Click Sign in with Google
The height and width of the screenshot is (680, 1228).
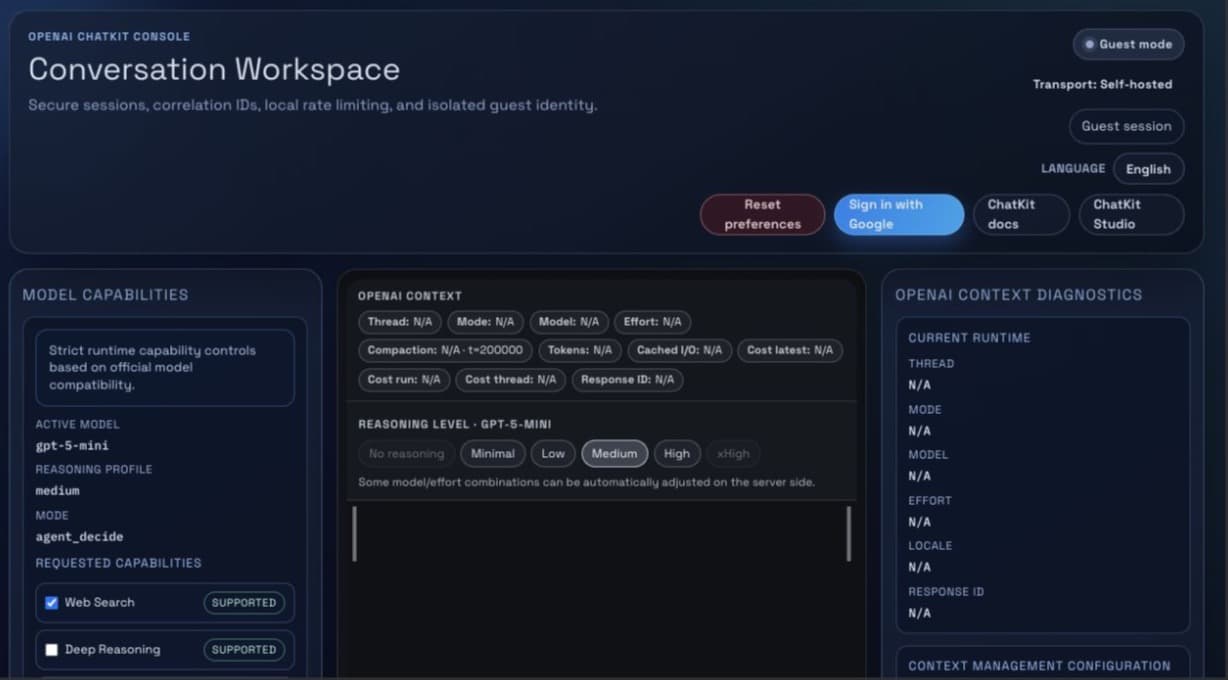point(899,214)
